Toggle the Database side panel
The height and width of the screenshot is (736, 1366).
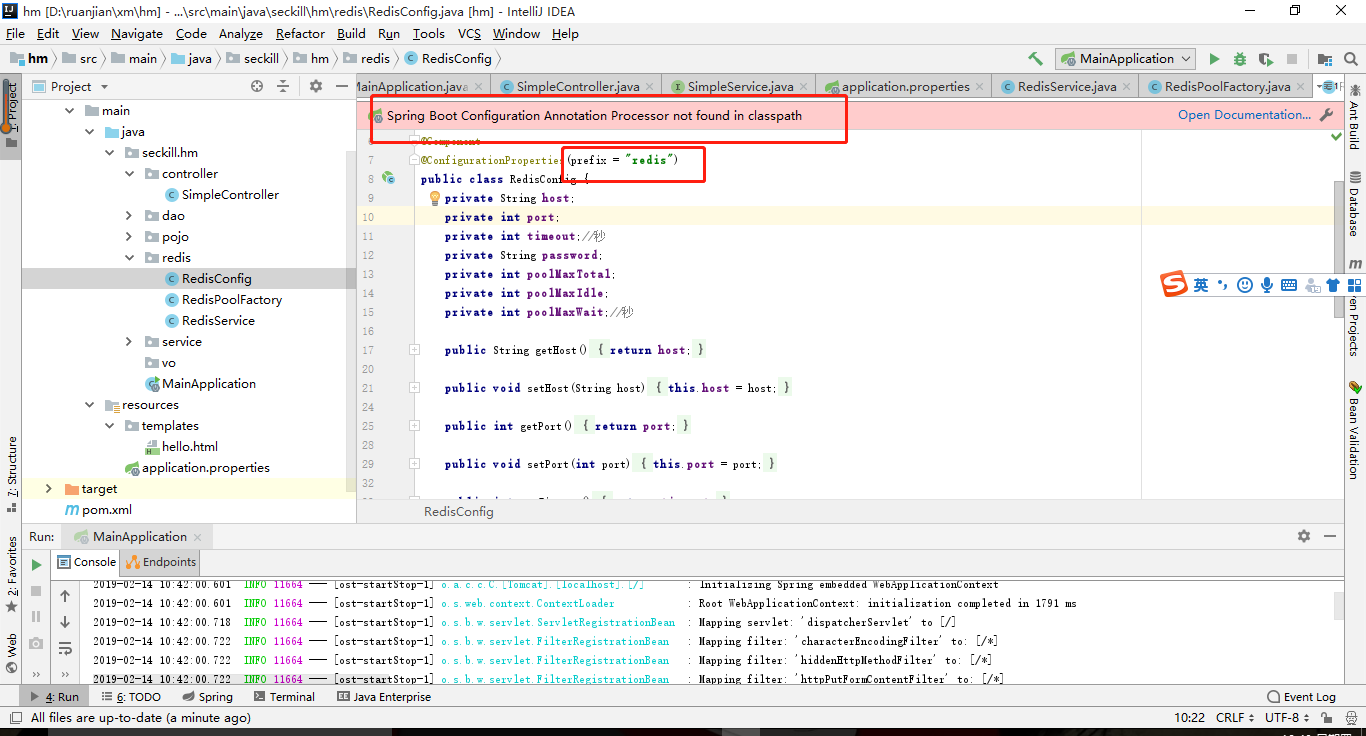click(x=1354, y=206)
